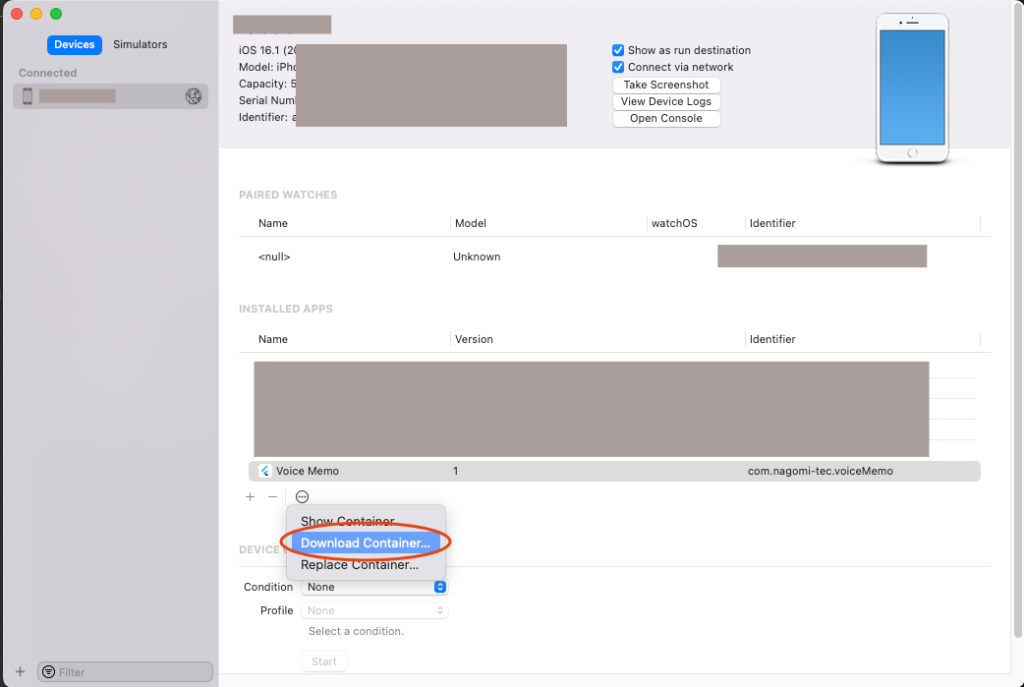Click the Open Console button

pos(666,118)
